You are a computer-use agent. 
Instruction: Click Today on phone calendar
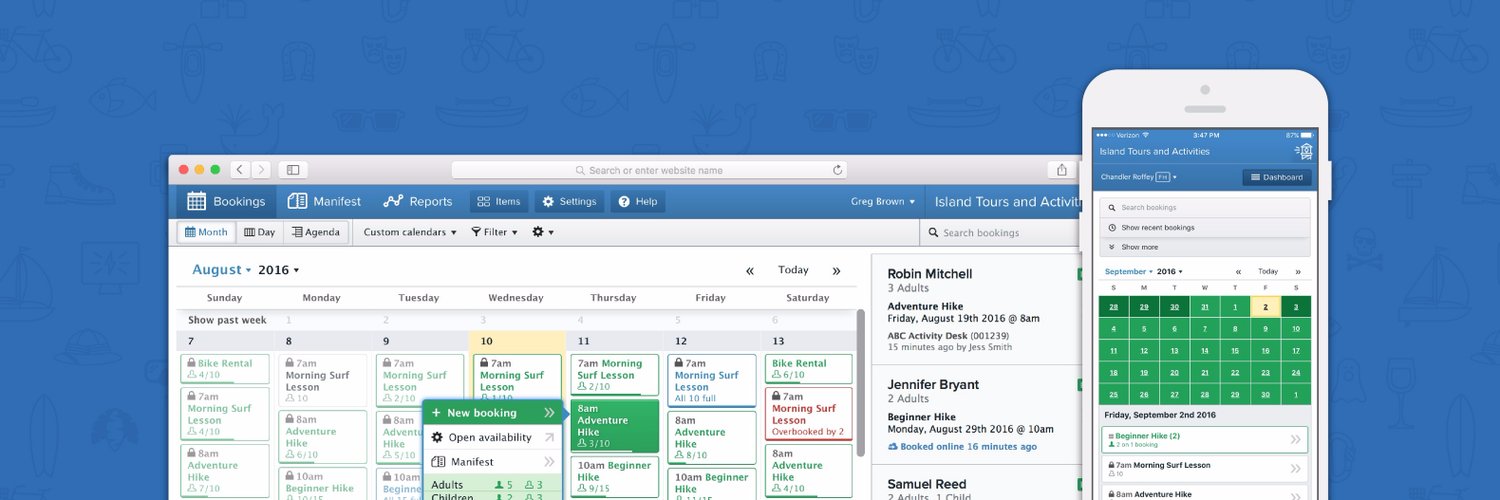(1268, 271)
